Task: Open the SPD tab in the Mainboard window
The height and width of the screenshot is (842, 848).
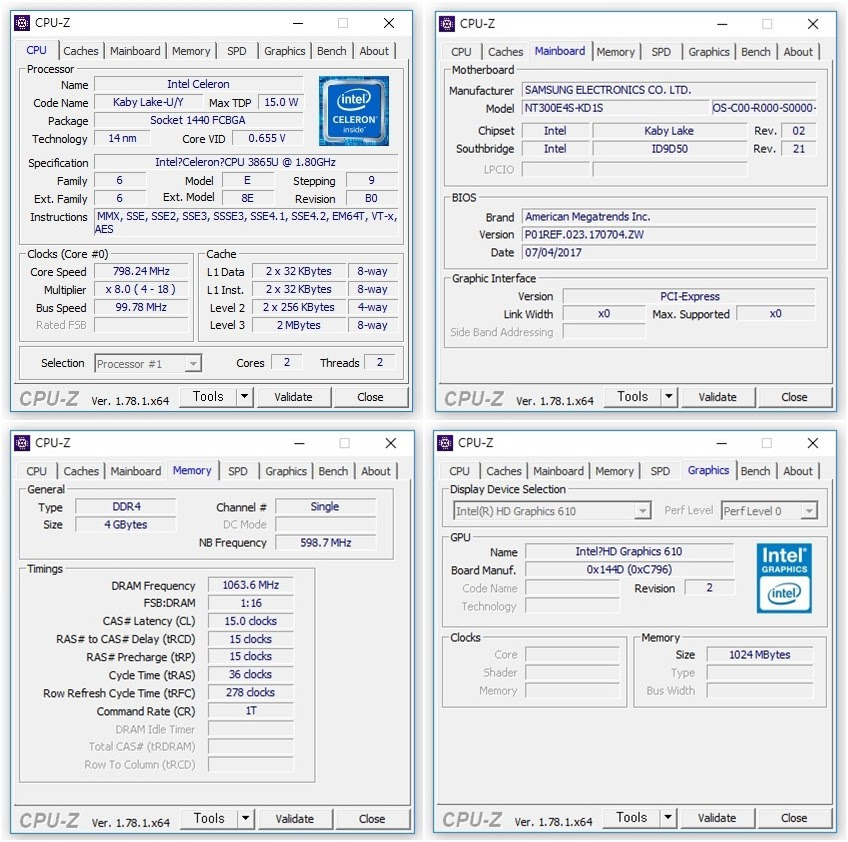Action: [x=661, y=52]
